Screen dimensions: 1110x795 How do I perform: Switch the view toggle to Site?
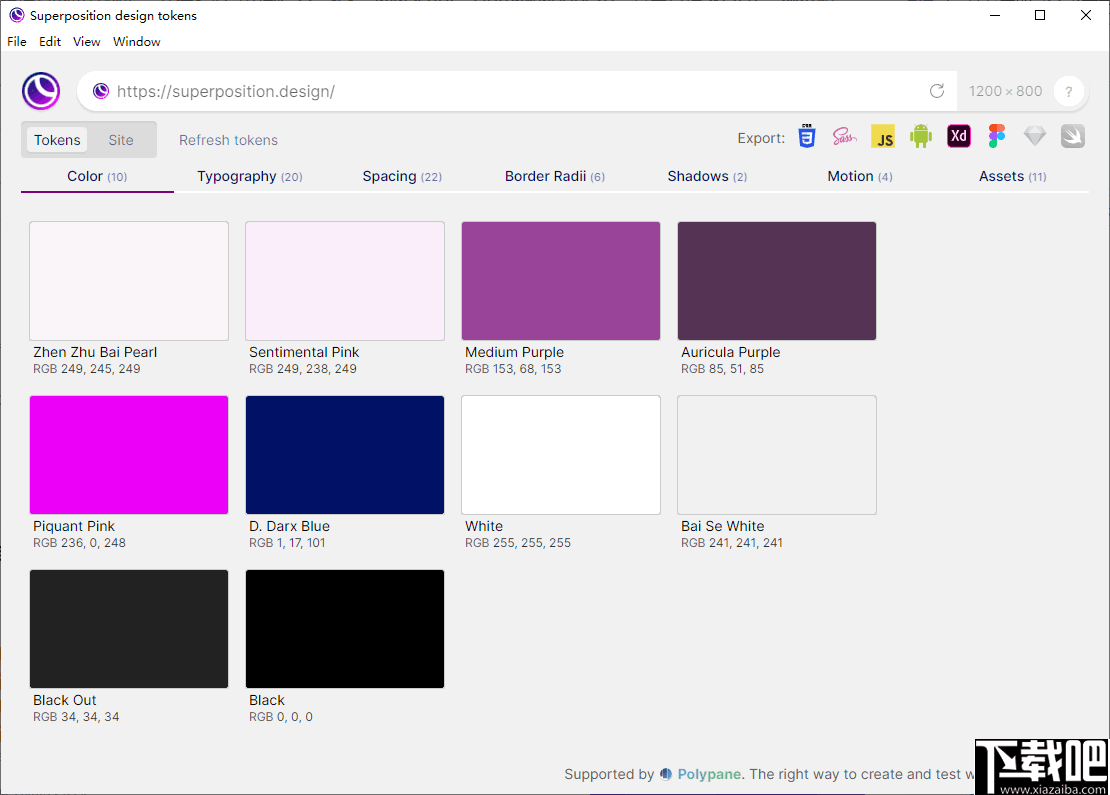tap(121, 140)
